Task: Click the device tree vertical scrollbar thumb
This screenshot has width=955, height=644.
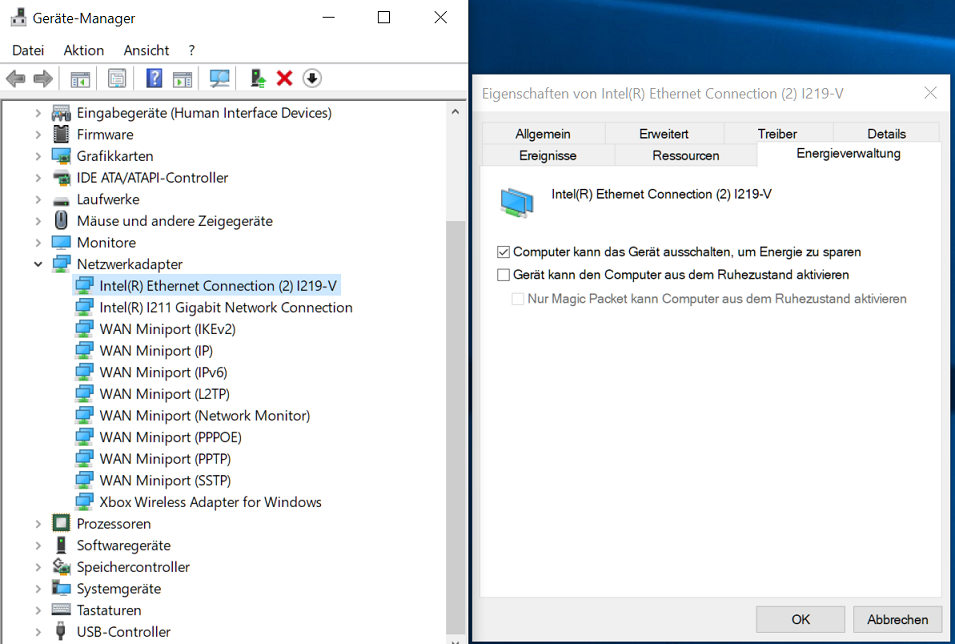Action: pos(455,426)
